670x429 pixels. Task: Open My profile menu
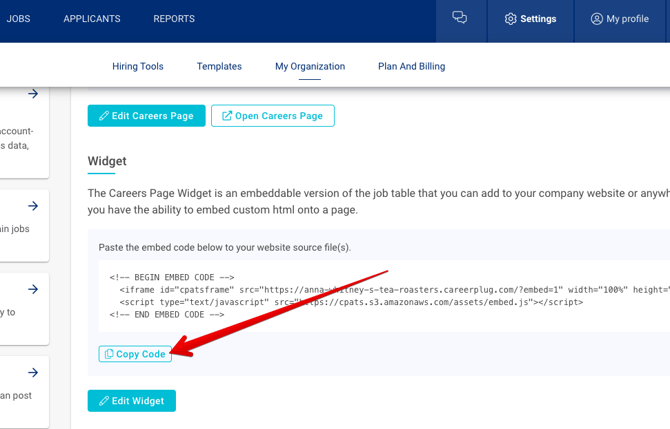pyautogui.click(x=620, y=19)
